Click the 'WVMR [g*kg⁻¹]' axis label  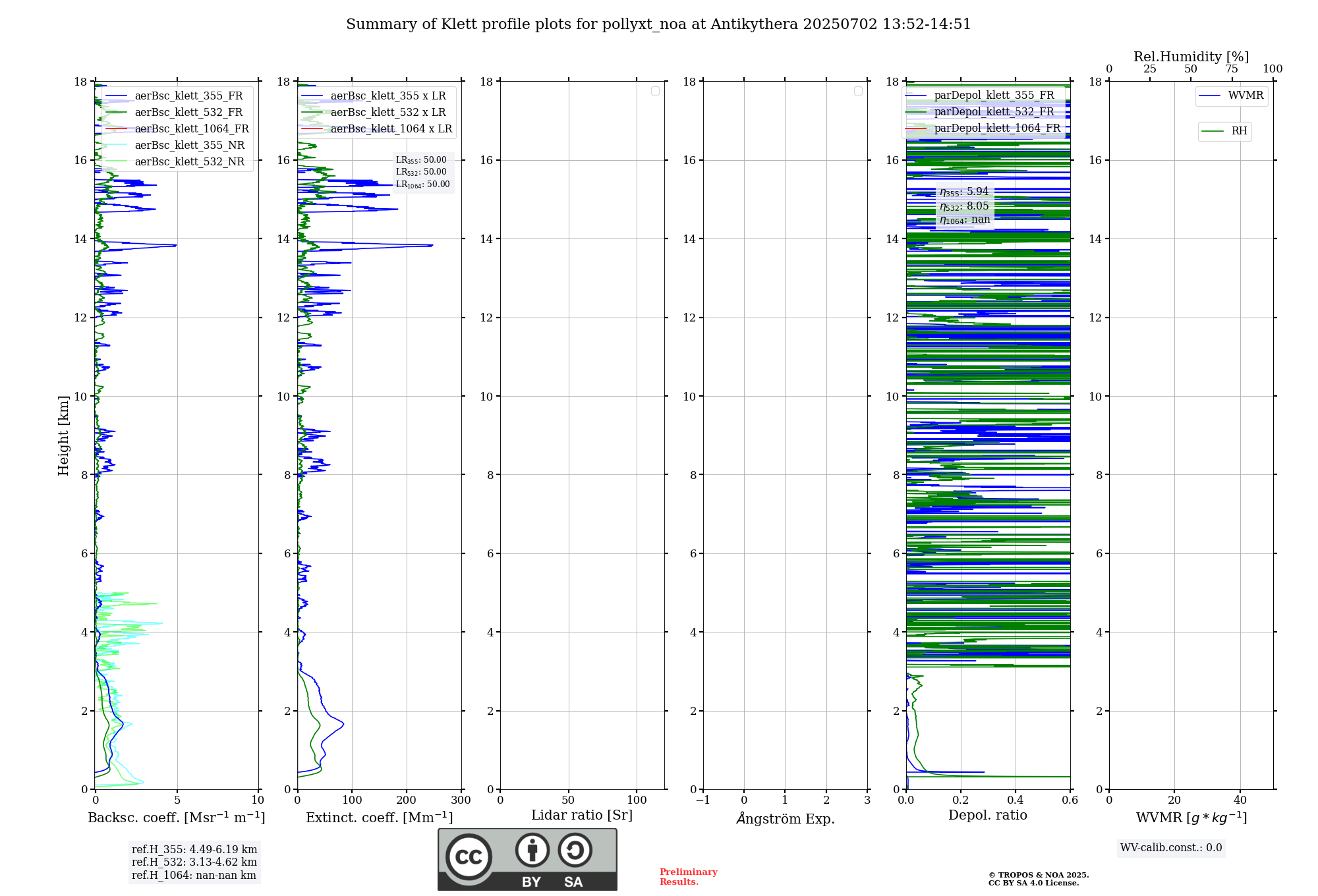coord(1191,818)
